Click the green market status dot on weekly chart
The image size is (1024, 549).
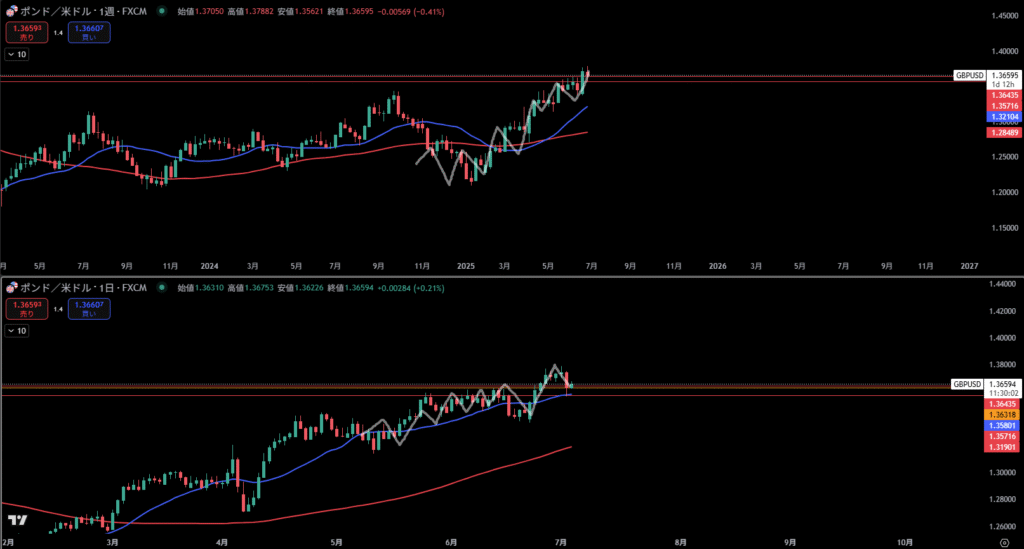pyautogui.click(x=162, y=11)
